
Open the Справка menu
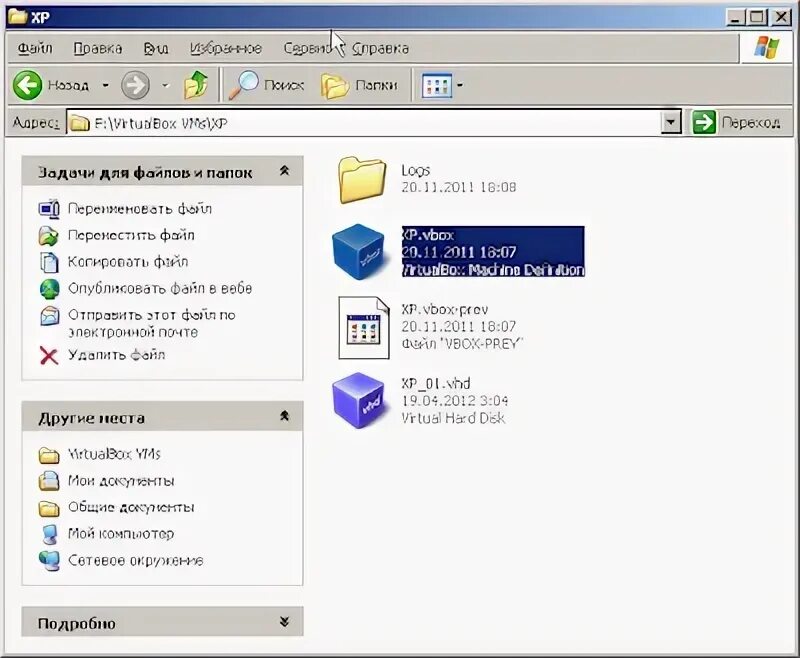pos(381,48)
